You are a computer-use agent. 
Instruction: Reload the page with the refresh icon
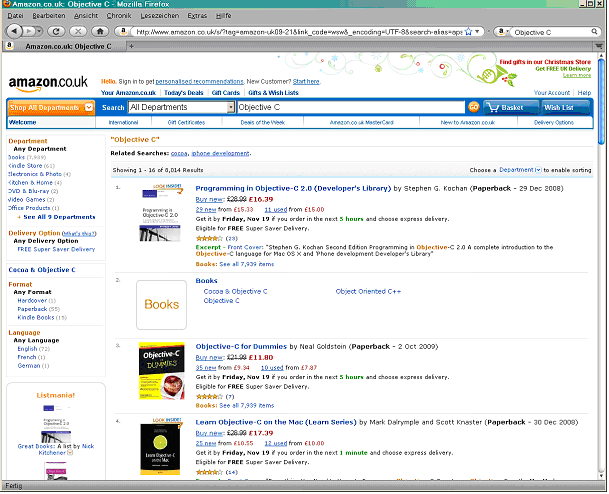(56, 31)
